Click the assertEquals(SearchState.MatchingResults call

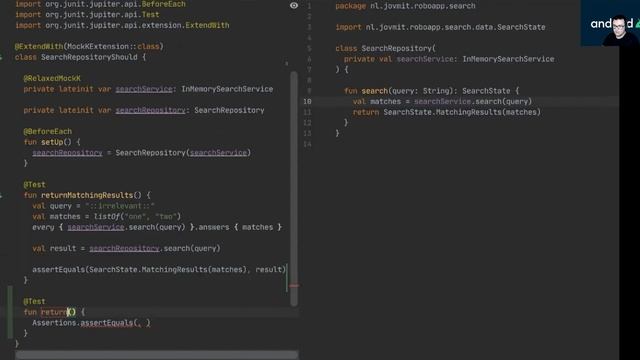[159, 269]
